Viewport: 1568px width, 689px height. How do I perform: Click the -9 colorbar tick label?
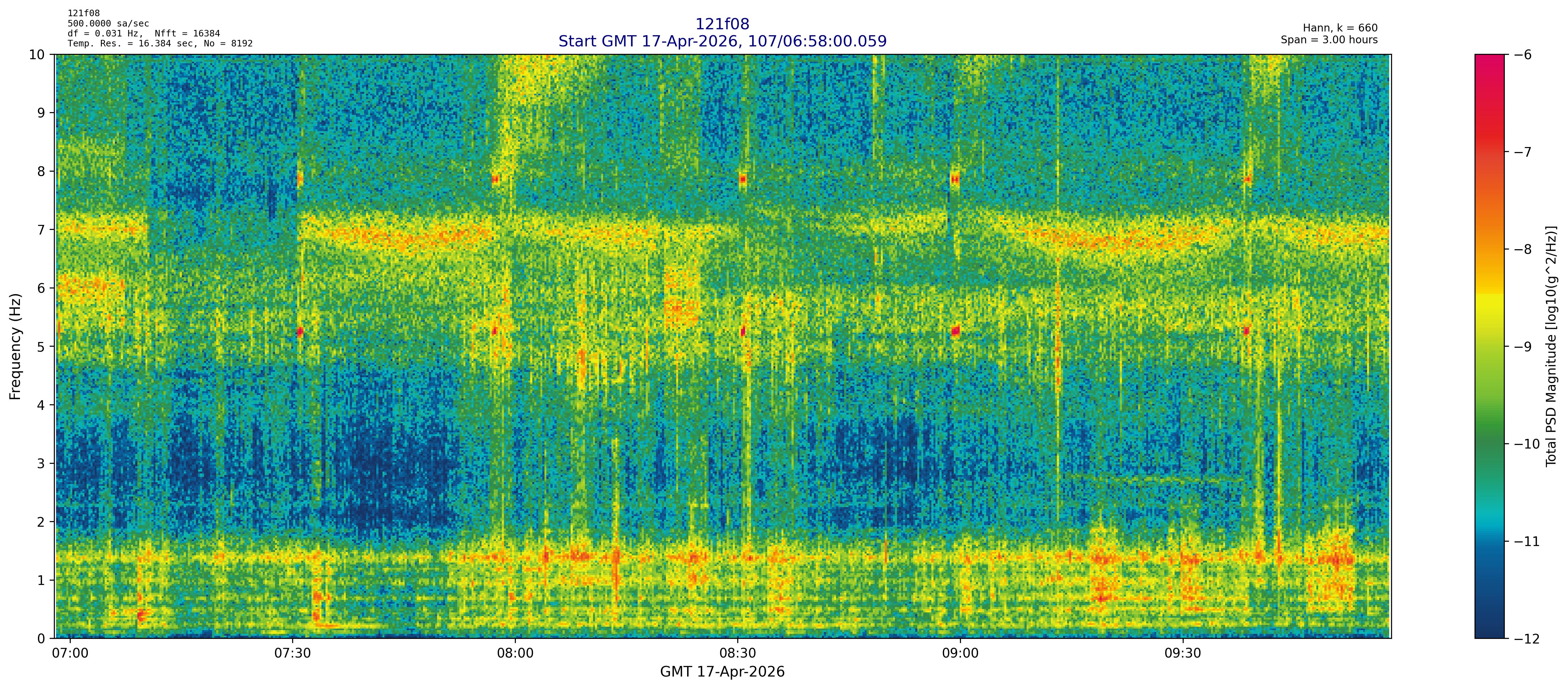[x=1522, y=347]
